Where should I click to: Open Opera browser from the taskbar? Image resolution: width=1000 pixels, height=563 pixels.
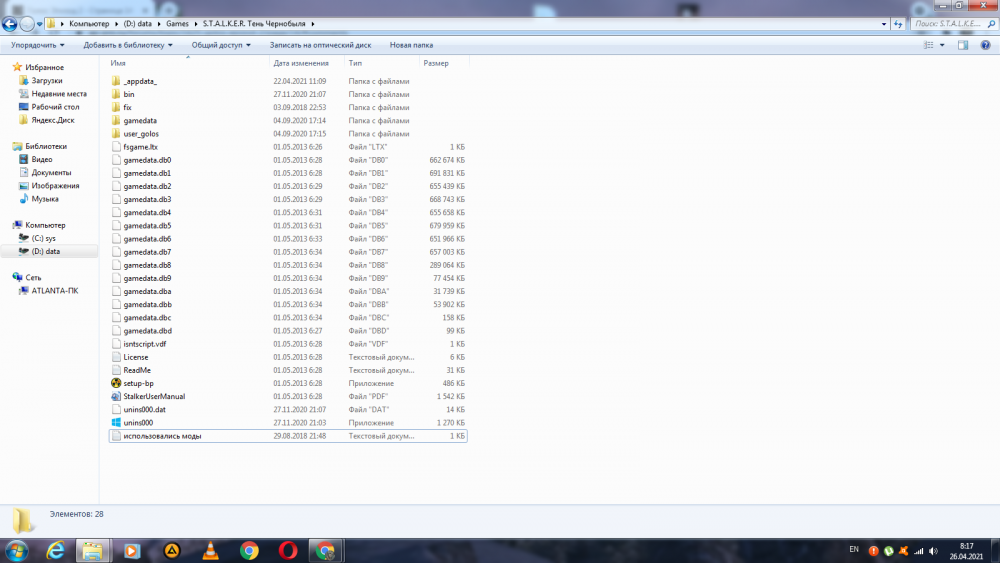click(288, 550)
